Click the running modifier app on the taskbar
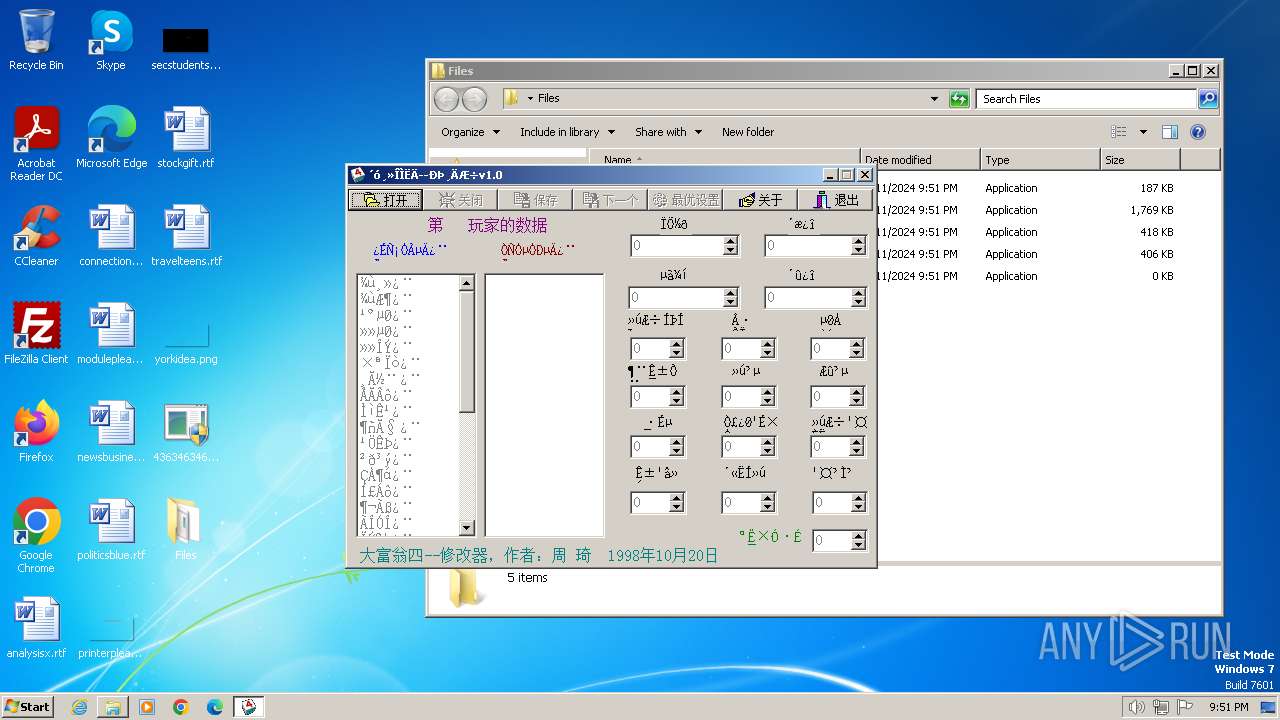Viewport: 1280px width, 720px height. (249, 707)
